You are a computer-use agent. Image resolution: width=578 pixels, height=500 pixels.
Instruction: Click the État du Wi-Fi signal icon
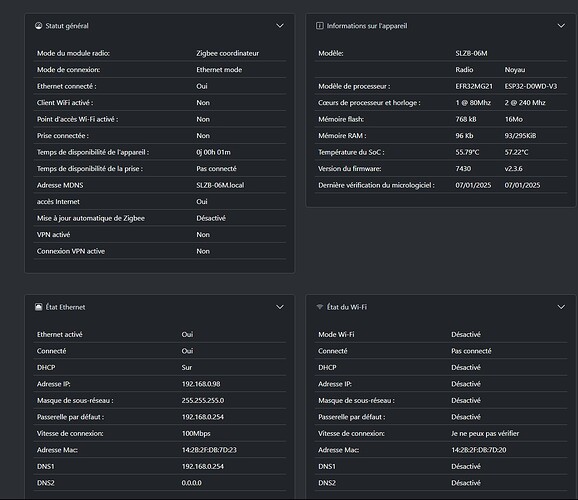(320, 307)
